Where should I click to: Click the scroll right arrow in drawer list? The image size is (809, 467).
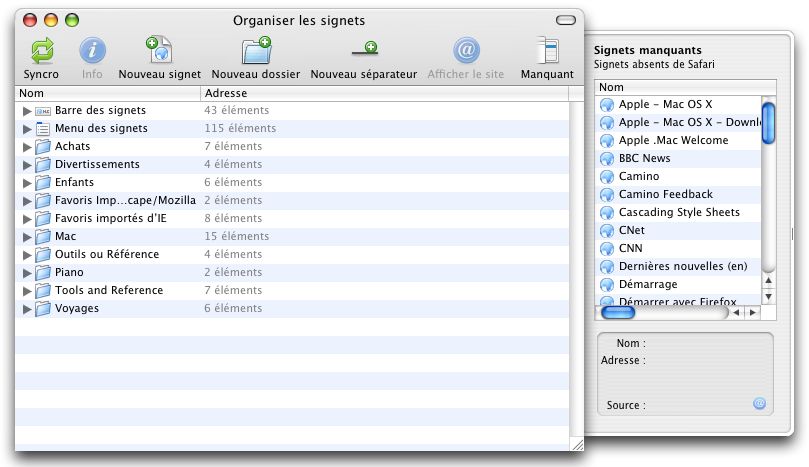point(753,313)
